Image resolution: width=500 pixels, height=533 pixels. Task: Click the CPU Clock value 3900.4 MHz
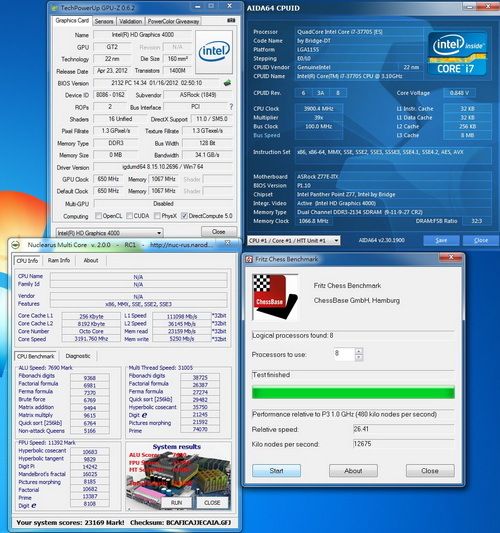(318, 109)
